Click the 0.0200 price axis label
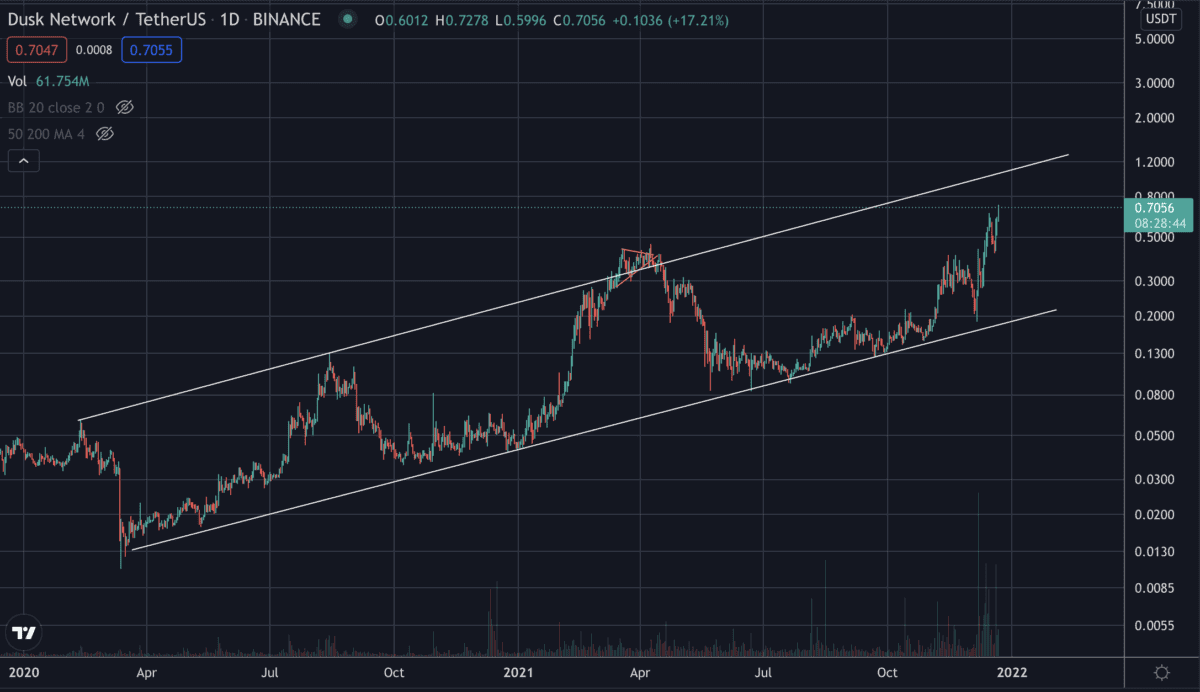The image size is (1200, 692). tap(1156, 515)
